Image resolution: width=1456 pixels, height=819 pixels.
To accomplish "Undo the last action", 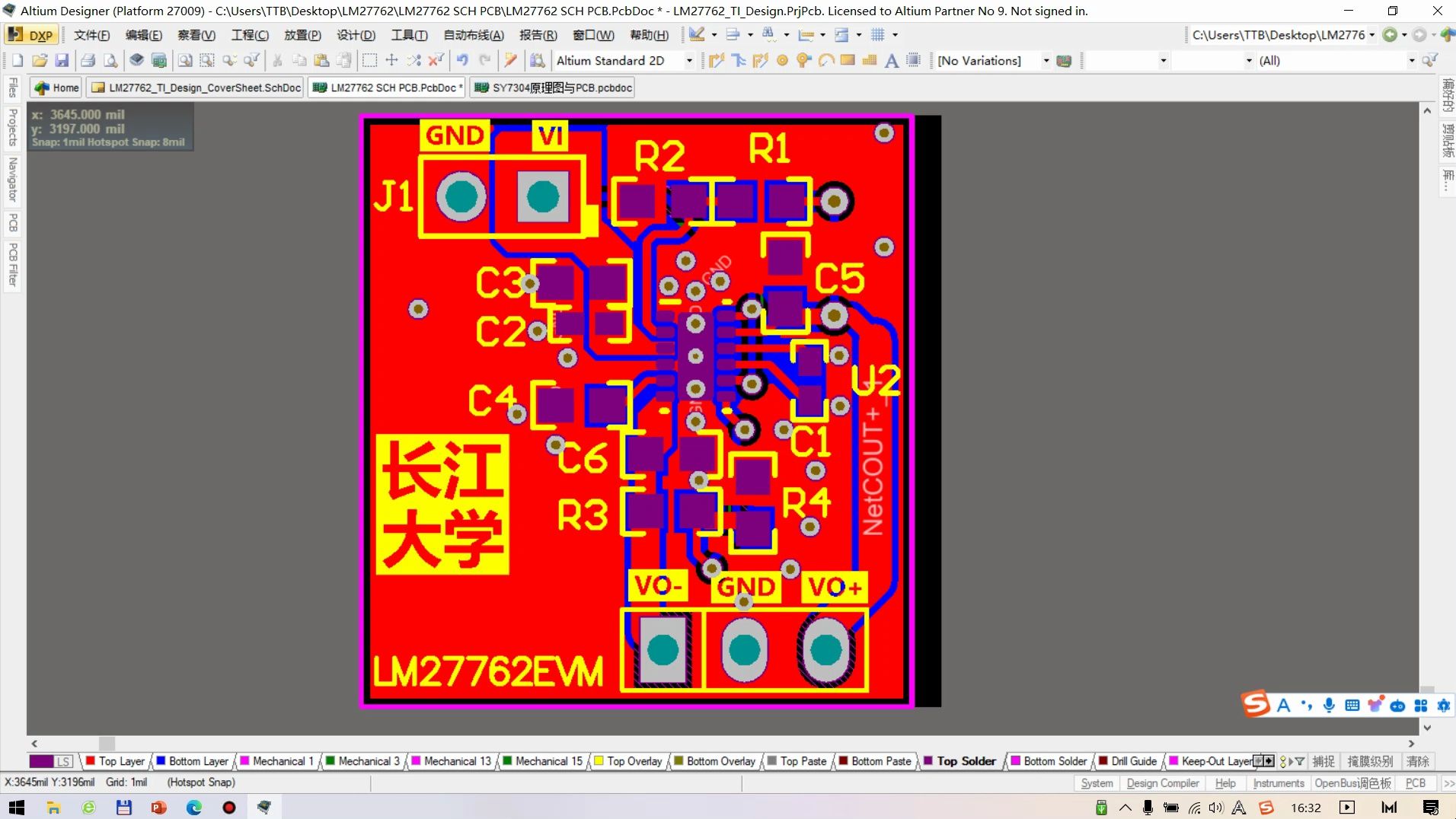I will pyautogui.click(x=462, y=61).
